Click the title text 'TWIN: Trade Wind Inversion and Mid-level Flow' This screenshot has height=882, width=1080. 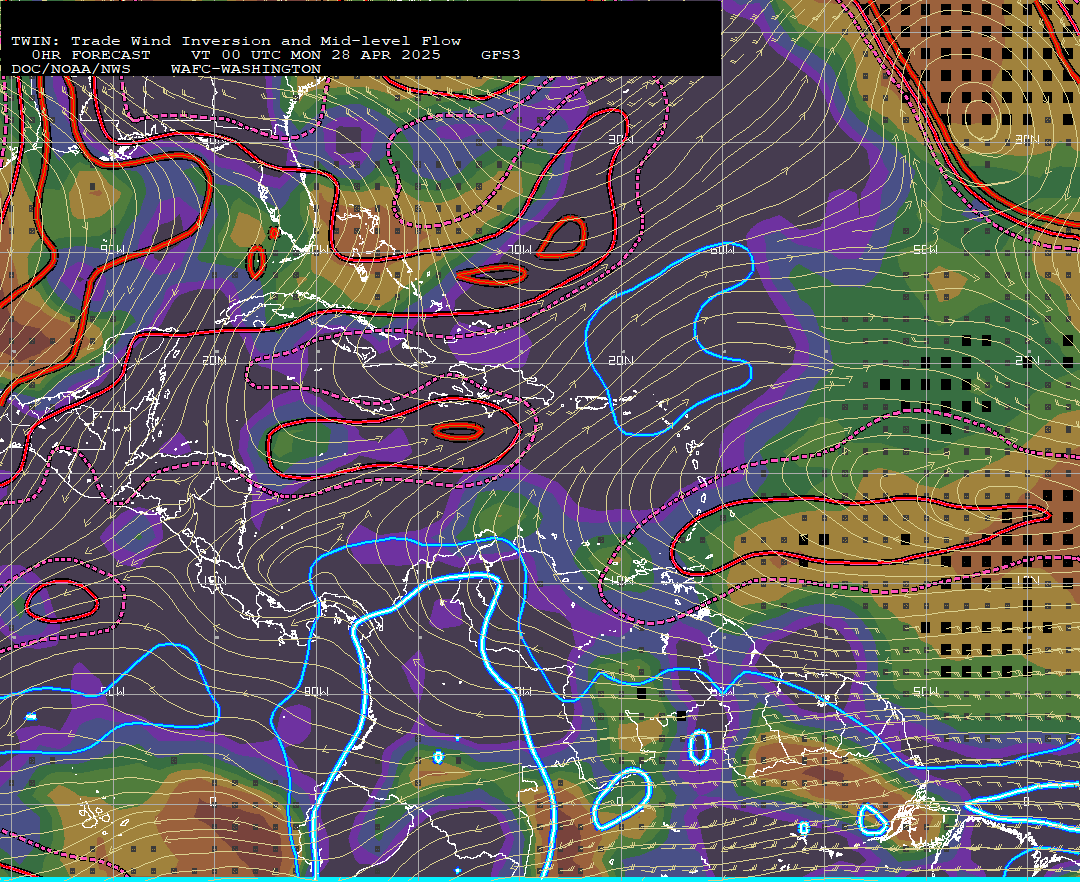pyautogui.click(x=236, y=41)
